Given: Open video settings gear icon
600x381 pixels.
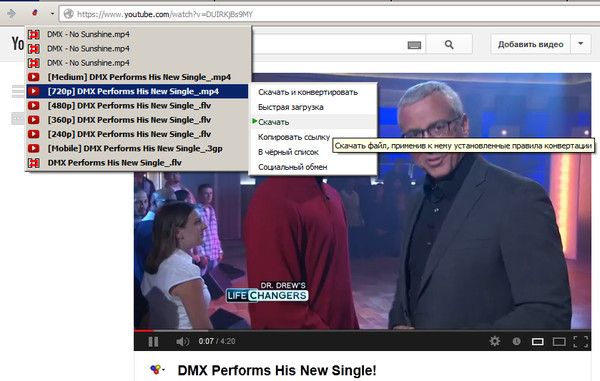Looking at the screenshot, I should (495, 341).
